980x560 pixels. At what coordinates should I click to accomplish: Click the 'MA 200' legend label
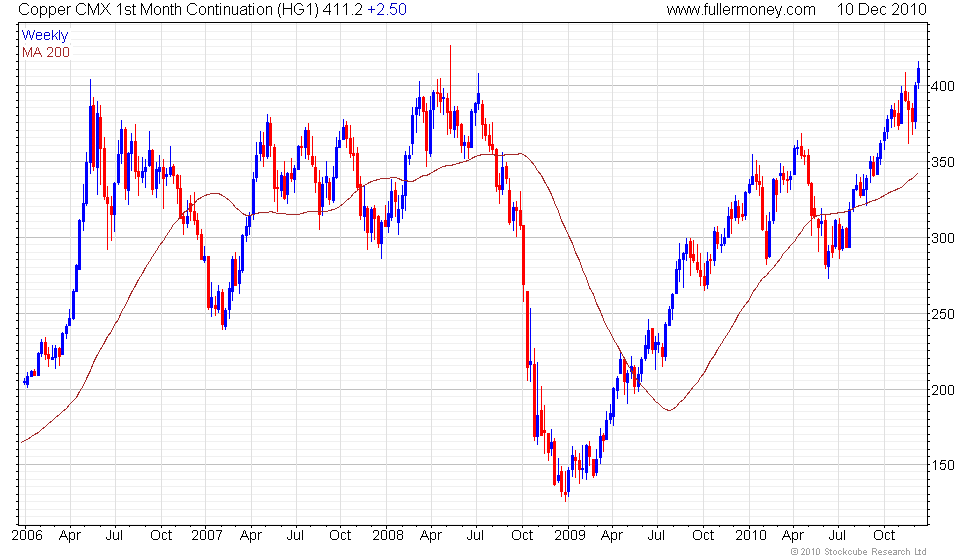(x=46, y=52)
